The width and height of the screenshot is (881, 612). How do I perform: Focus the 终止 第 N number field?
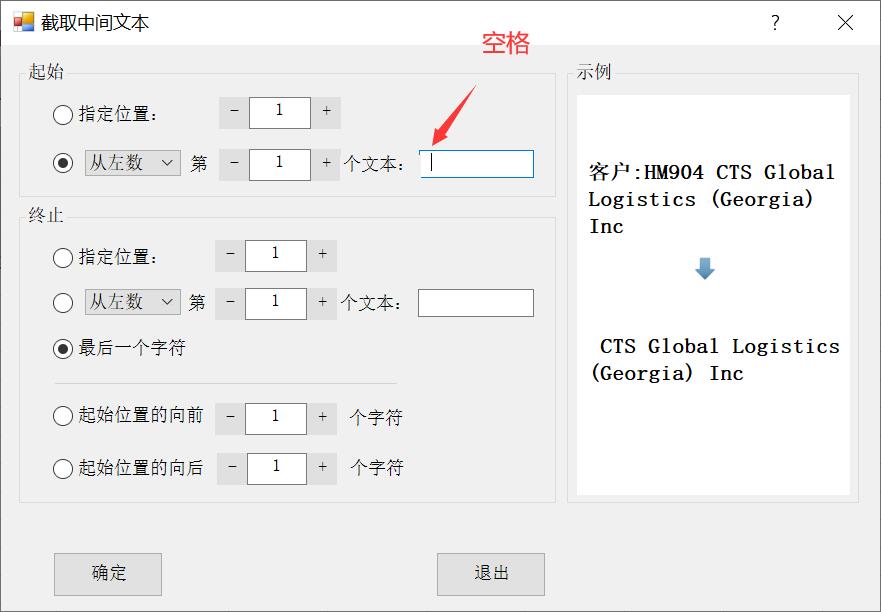click(276, 303)
